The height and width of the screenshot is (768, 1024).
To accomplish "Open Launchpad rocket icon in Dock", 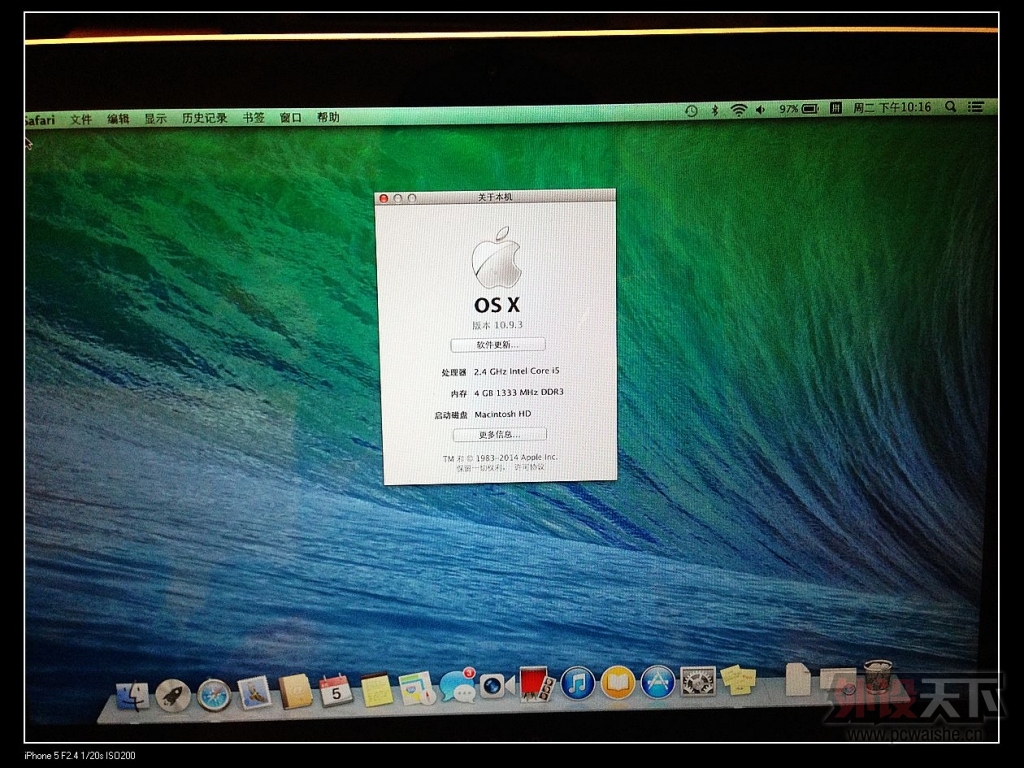I will 173,696.
